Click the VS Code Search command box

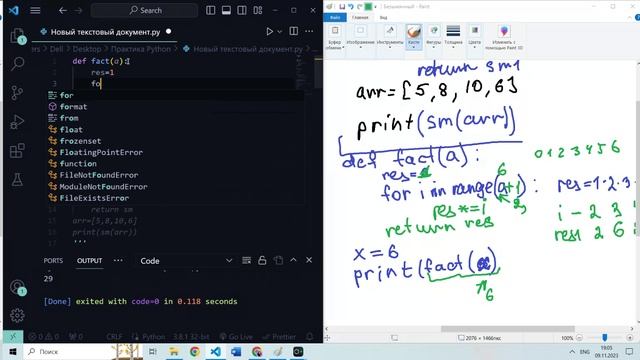144,10
